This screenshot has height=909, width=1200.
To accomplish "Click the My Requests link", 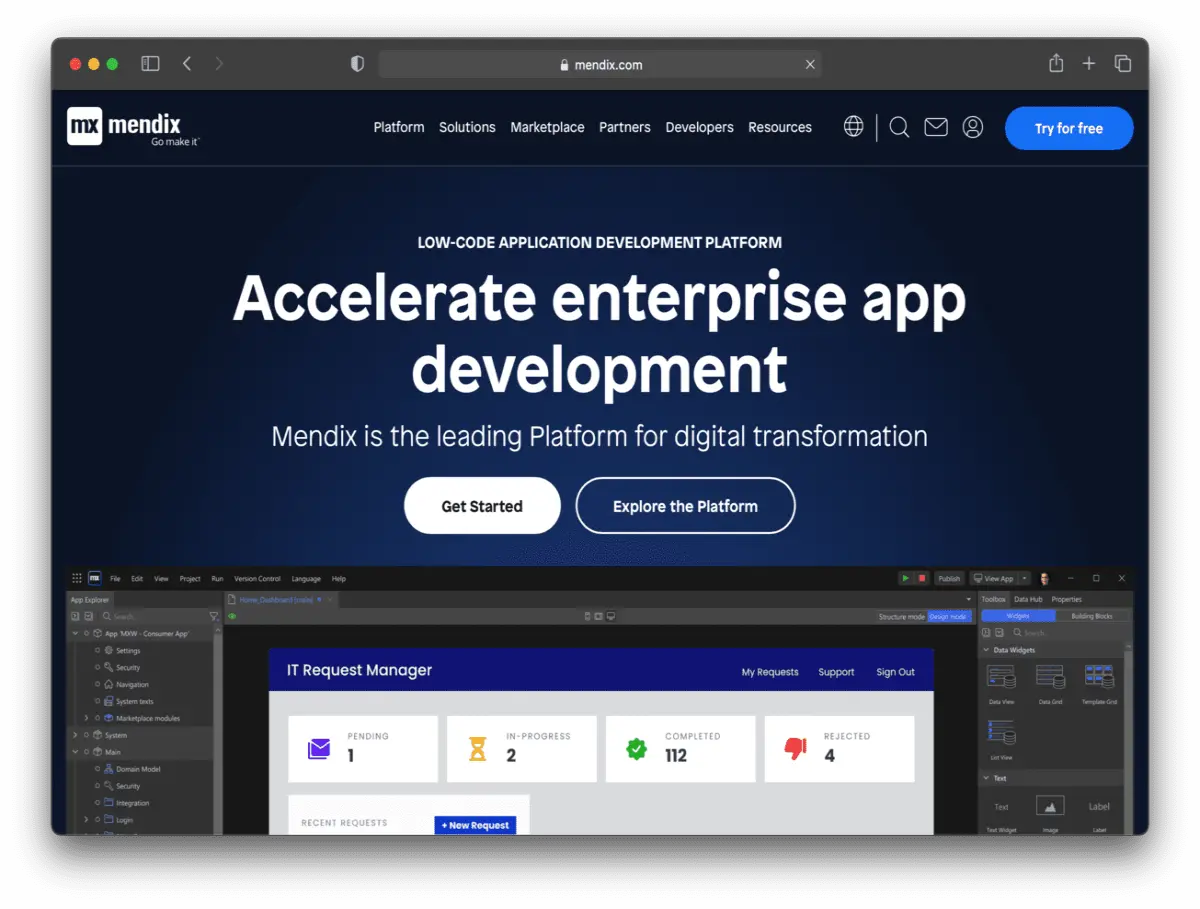I will point(770,672).
